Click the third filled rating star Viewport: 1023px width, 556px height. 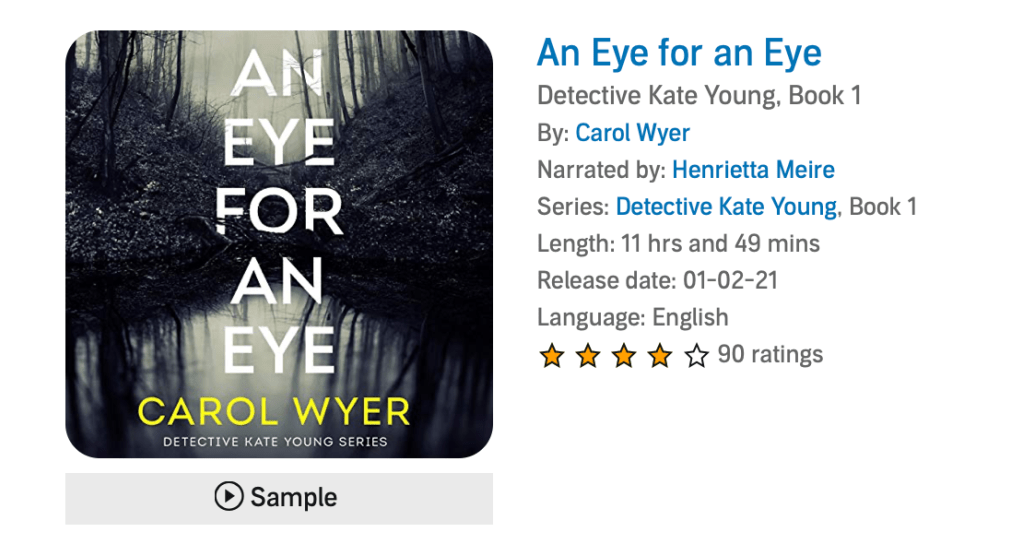click(623, 355)
